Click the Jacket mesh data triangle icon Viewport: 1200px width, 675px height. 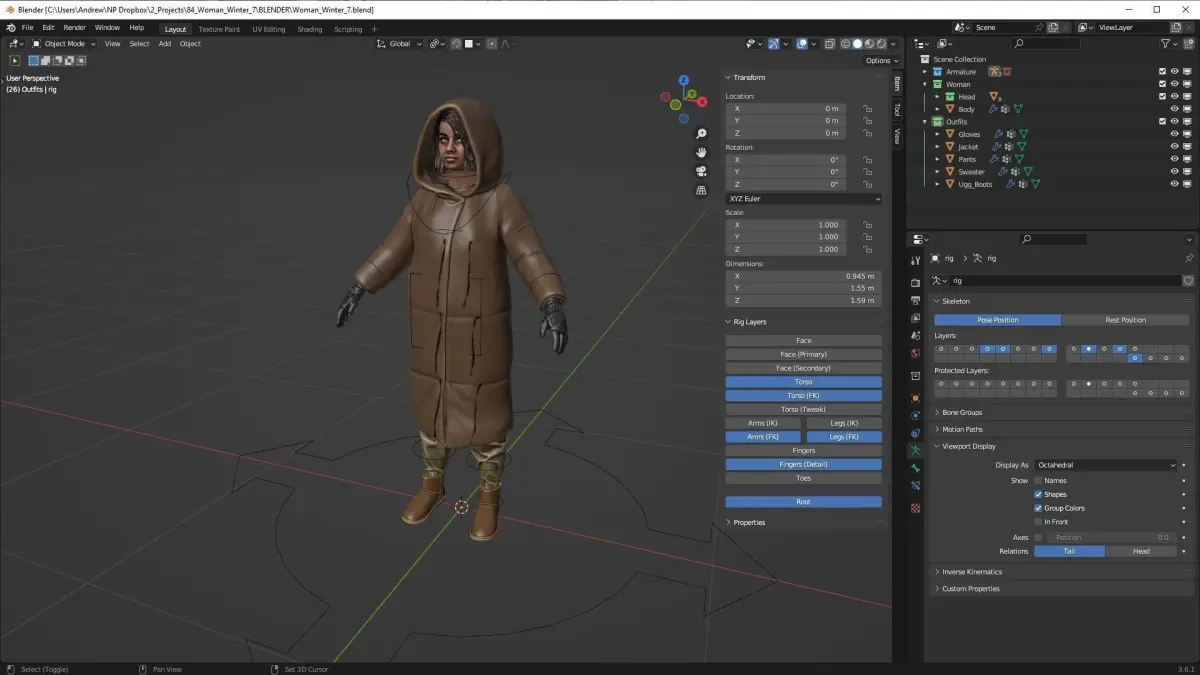[x=1021, y=147]
